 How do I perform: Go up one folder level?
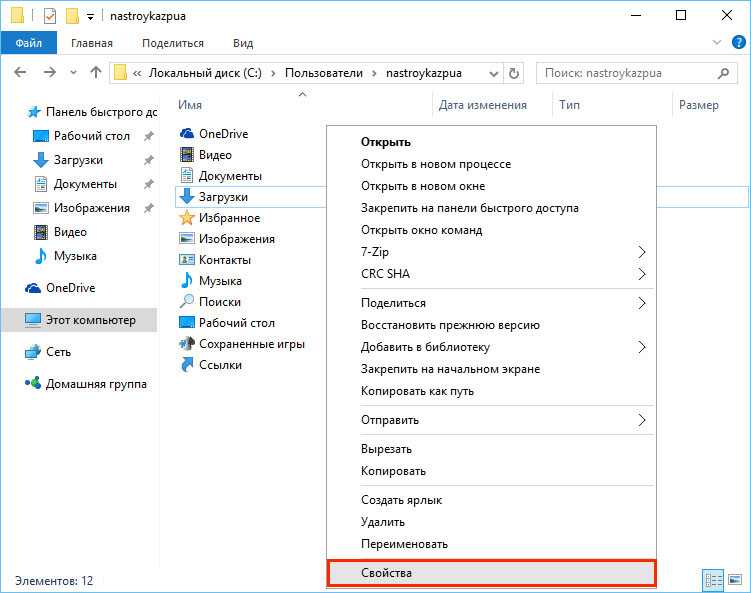96,73
